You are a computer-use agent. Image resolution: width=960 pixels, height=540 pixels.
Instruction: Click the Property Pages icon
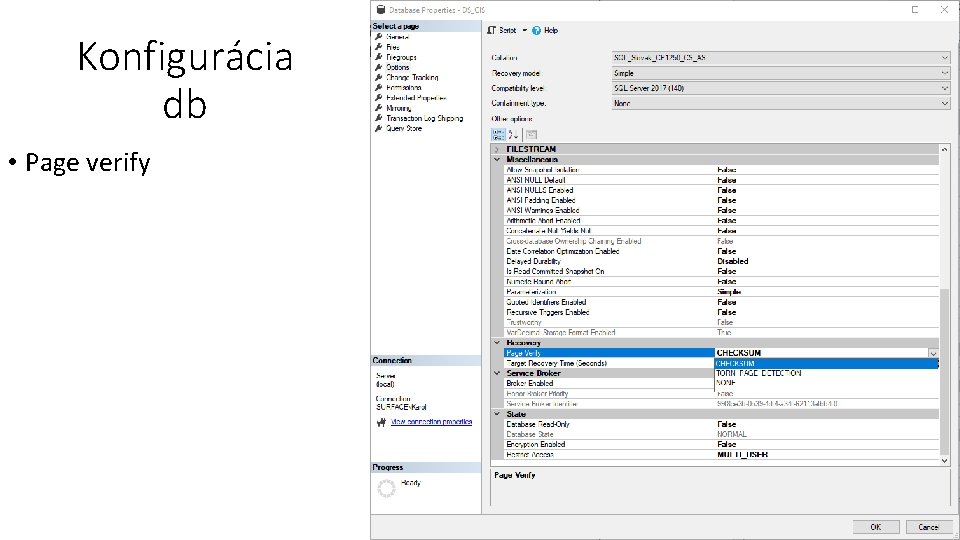pyautogui.click(x=531, y=135)
